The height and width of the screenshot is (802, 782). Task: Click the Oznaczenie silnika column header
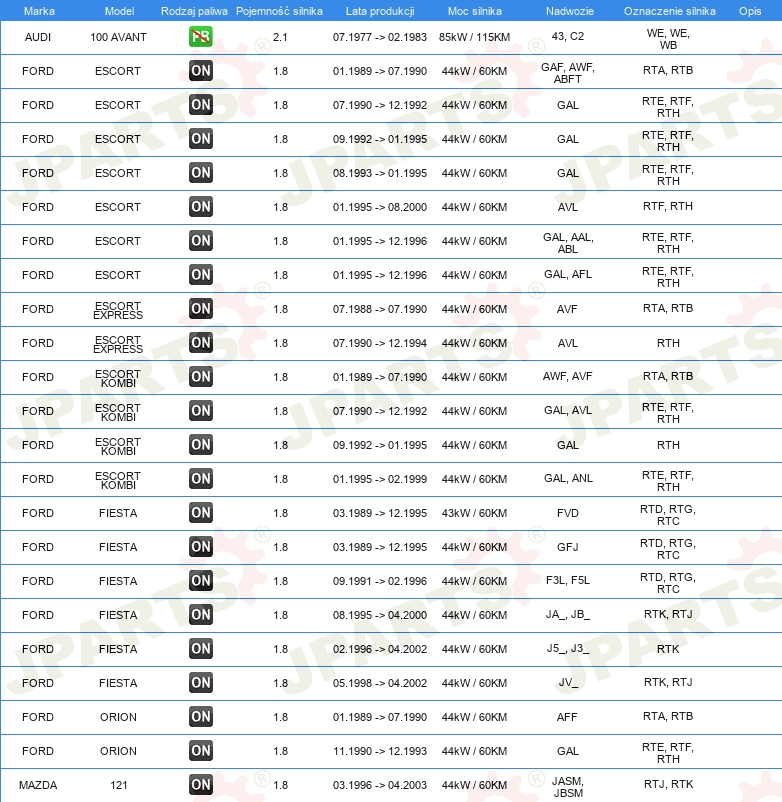(669, 11)
